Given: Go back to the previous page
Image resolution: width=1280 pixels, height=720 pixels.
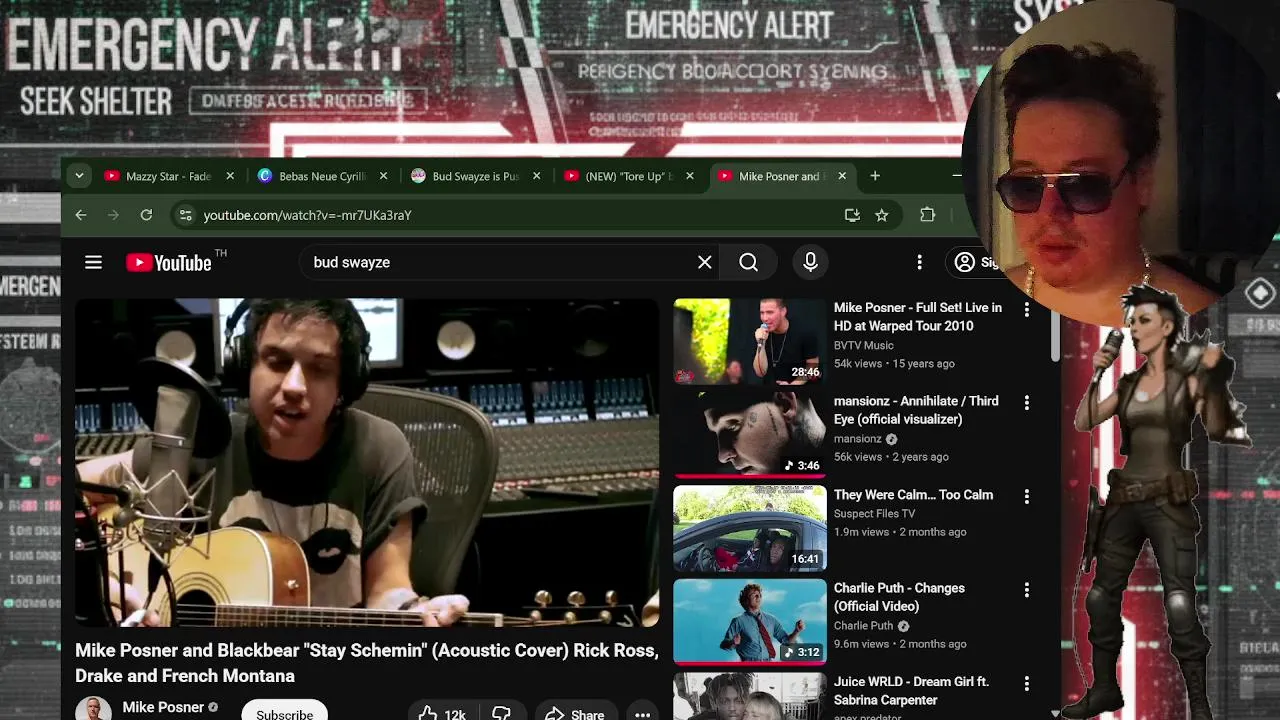Looking at the screenshot, I should point(81,215).
